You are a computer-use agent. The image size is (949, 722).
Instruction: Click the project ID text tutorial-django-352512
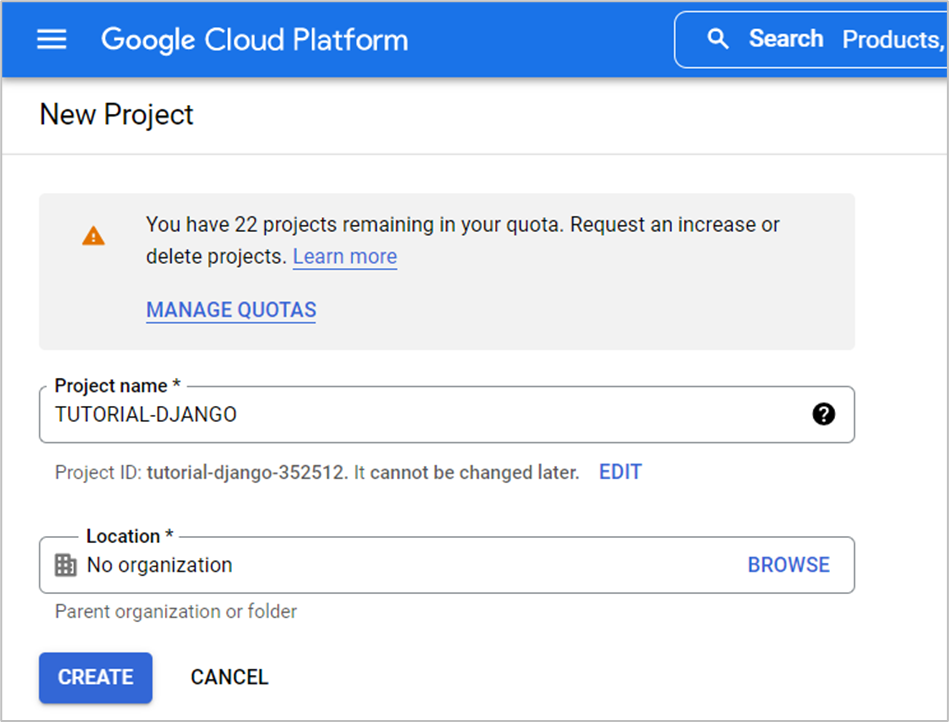click(246, 472)
